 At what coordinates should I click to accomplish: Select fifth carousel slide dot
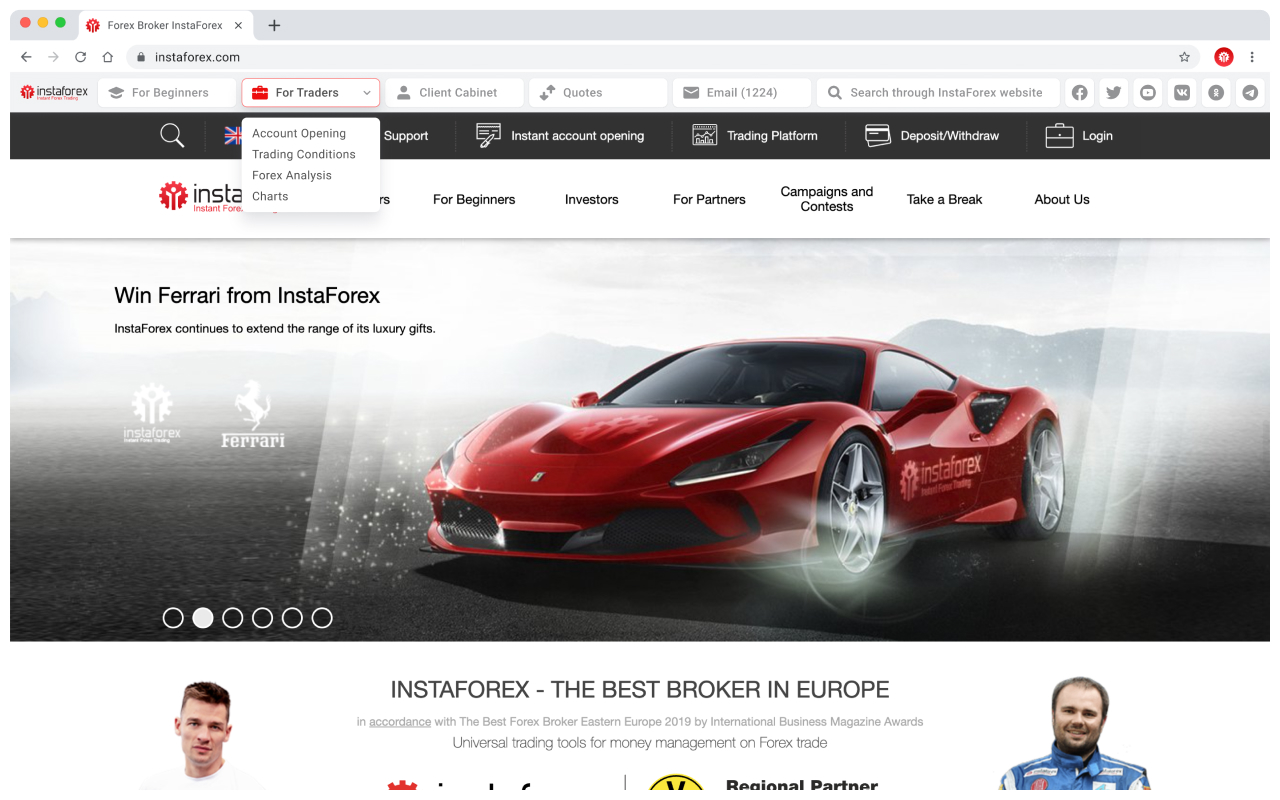[x=292, y=618]
